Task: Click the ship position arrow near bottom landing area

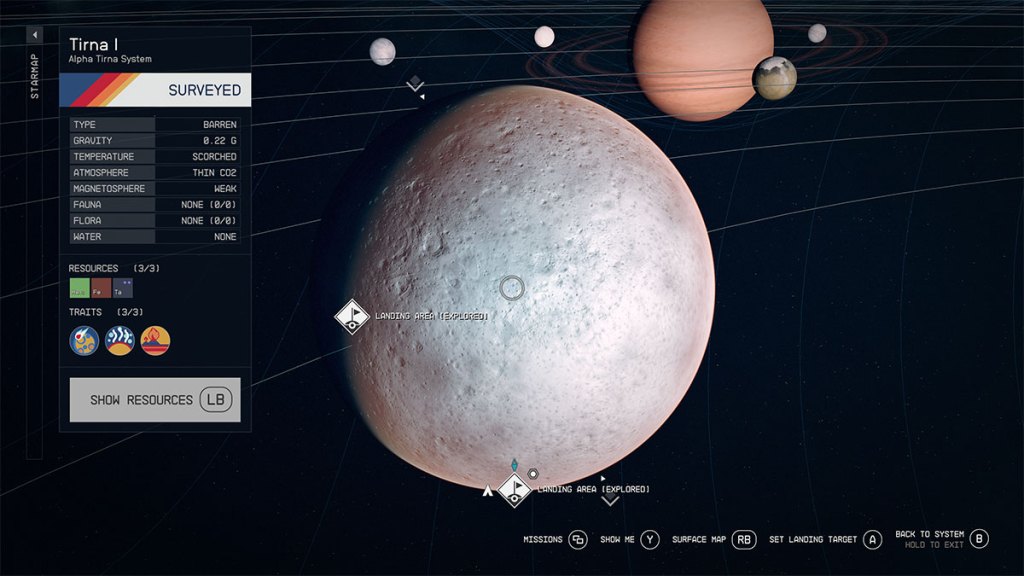Action: click(x=488, y=491)
